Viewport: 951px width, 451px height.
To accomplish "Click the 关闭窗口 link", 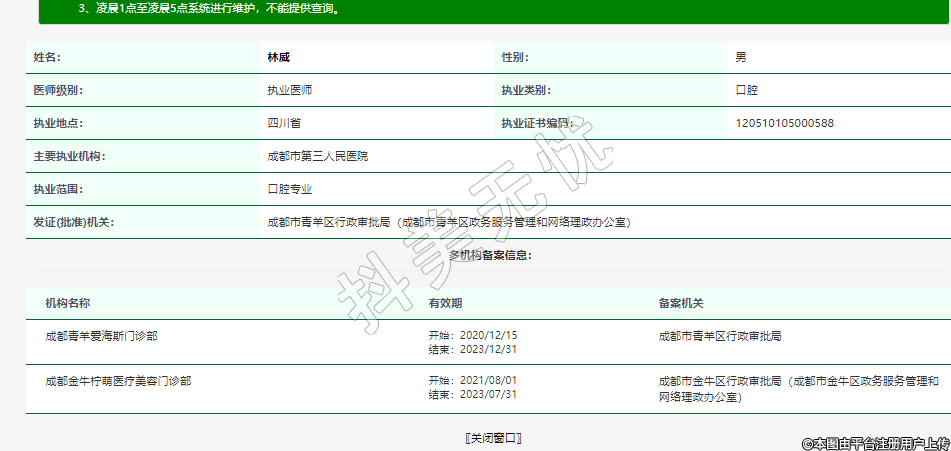I will click(x=494, y=438).
